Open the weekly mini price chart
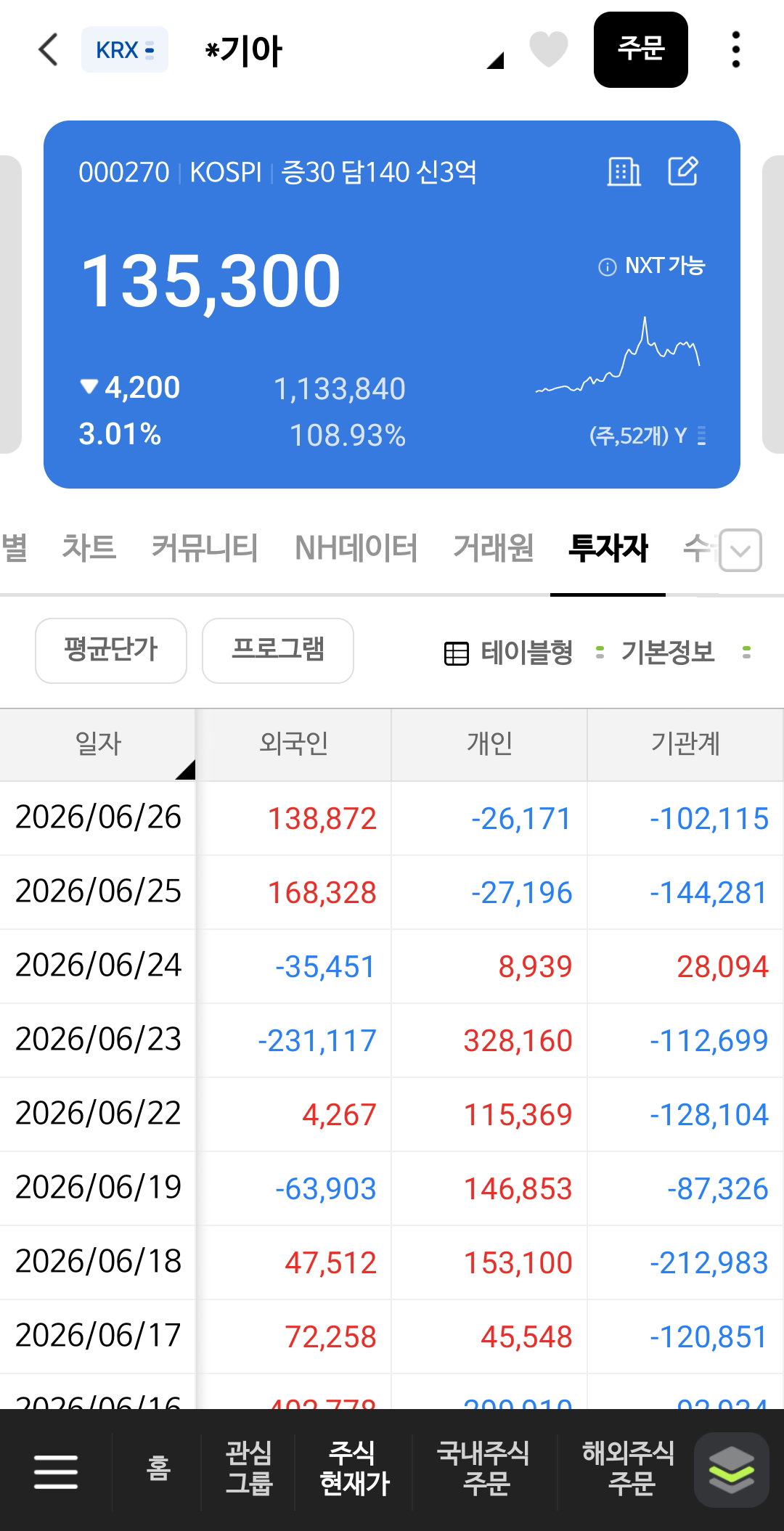Screen dimensions: 784x1531 (618, 356)
